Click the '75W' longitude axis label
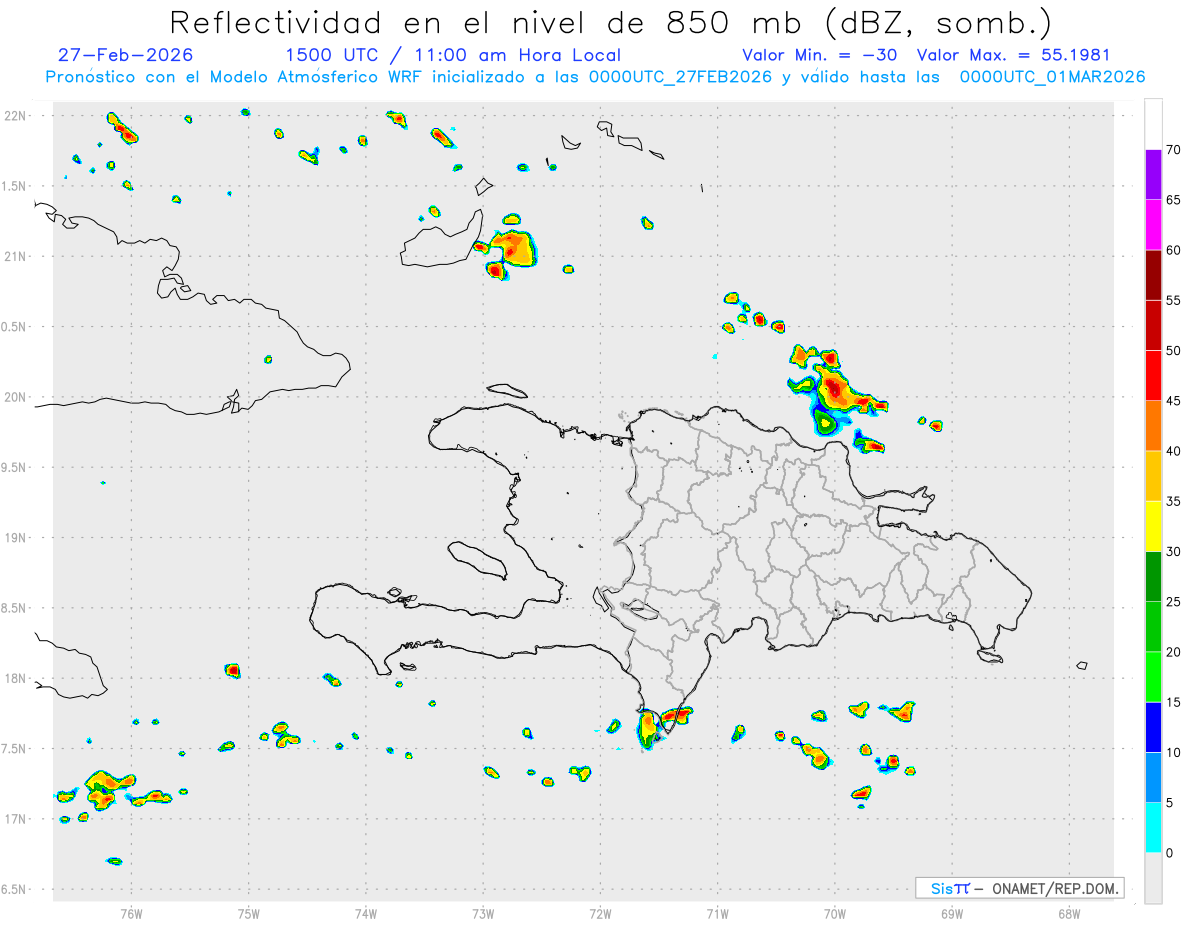Image resolution: width=1200 pixels, height=927 pixels. point(249,913)
